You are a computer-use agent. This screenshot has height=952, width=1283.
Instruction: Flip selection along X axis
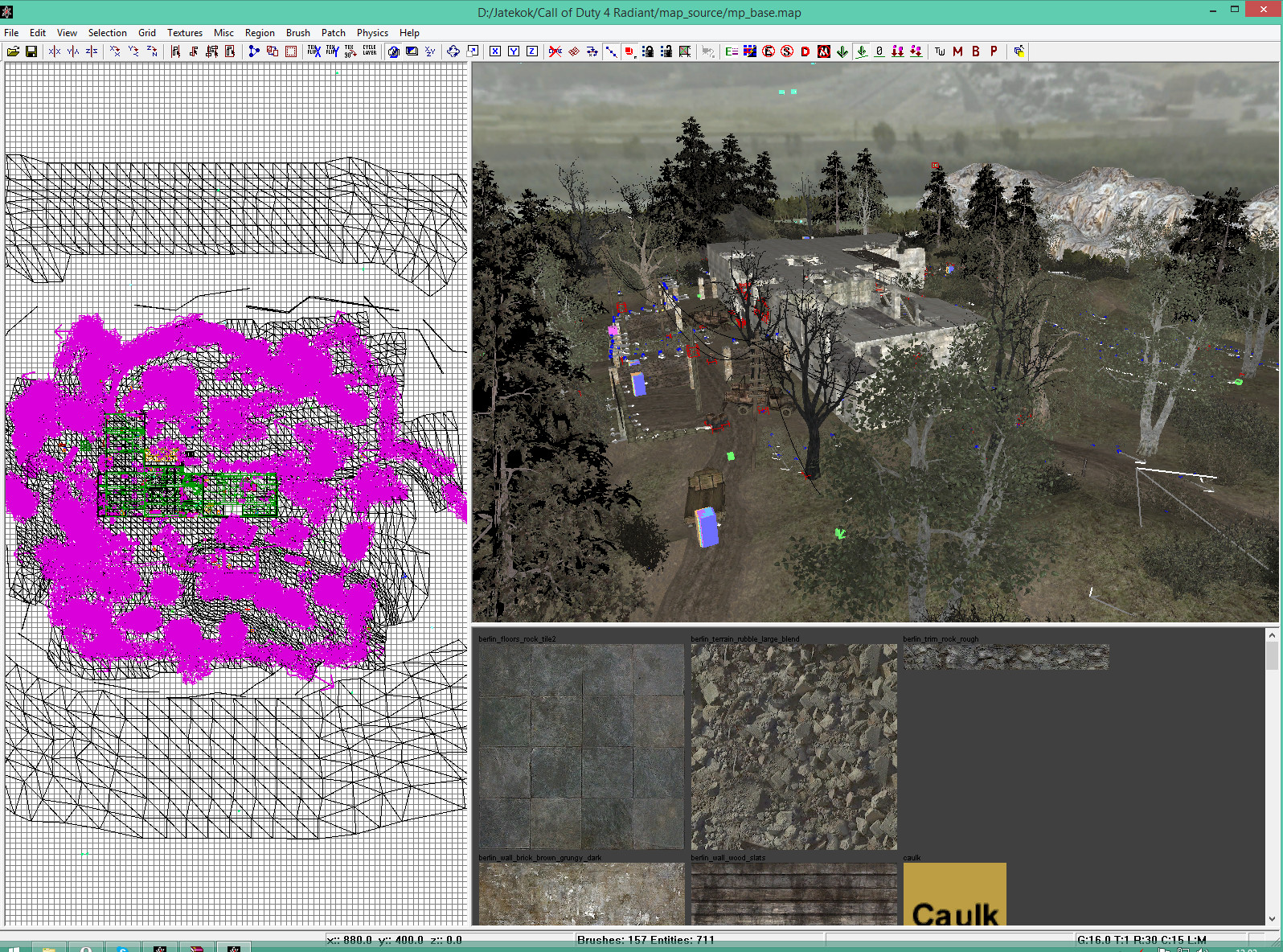[55, 51]
